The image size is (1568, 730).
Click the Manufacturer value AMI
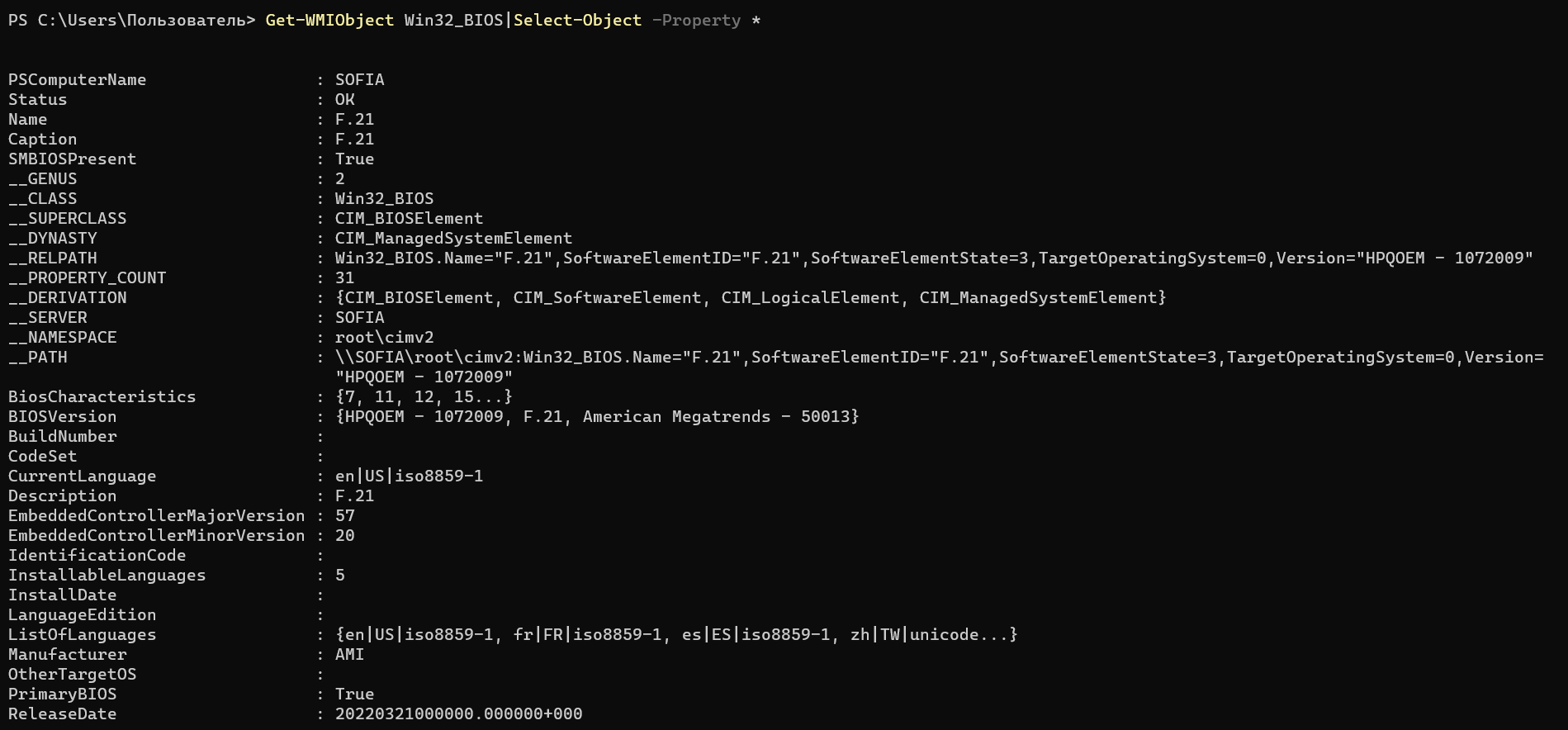click(x=349, y=654)
